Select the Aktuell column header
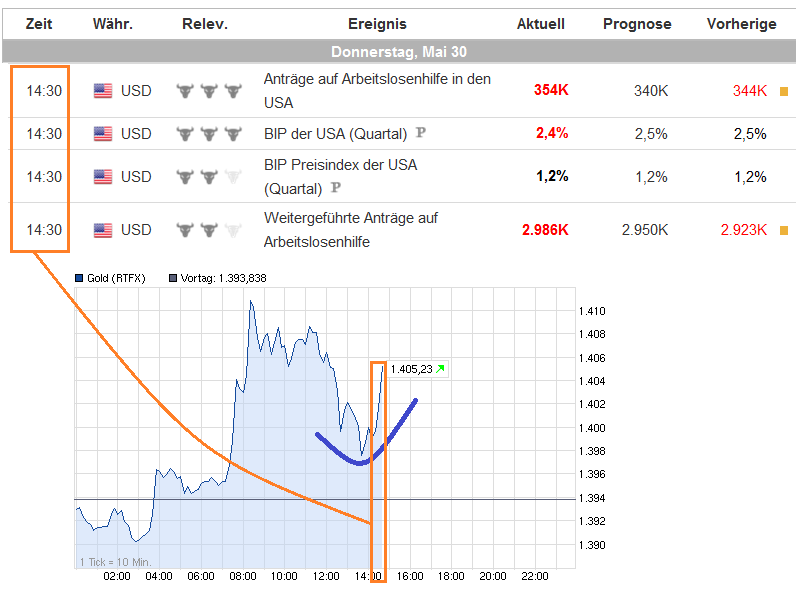Screen dimensions: 796x590 pos(541,24)
